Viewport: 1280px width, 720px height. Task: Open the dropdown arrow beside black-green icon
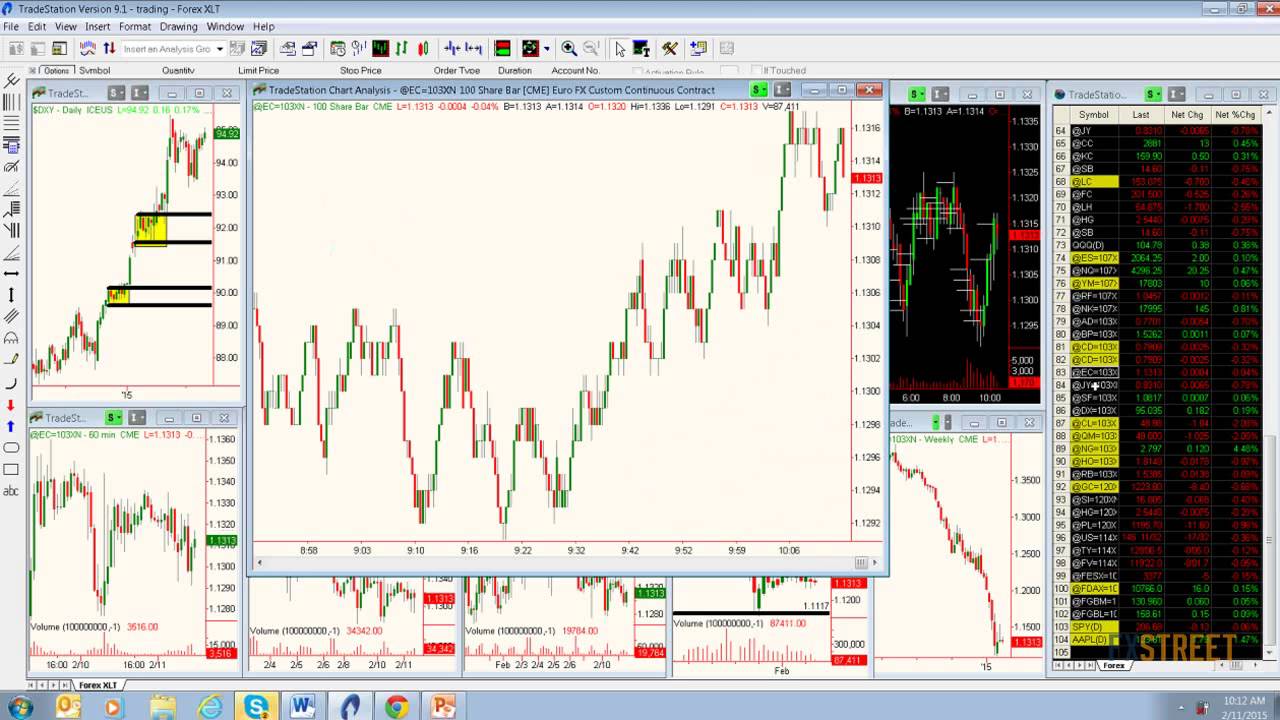(x=546, y=48)
